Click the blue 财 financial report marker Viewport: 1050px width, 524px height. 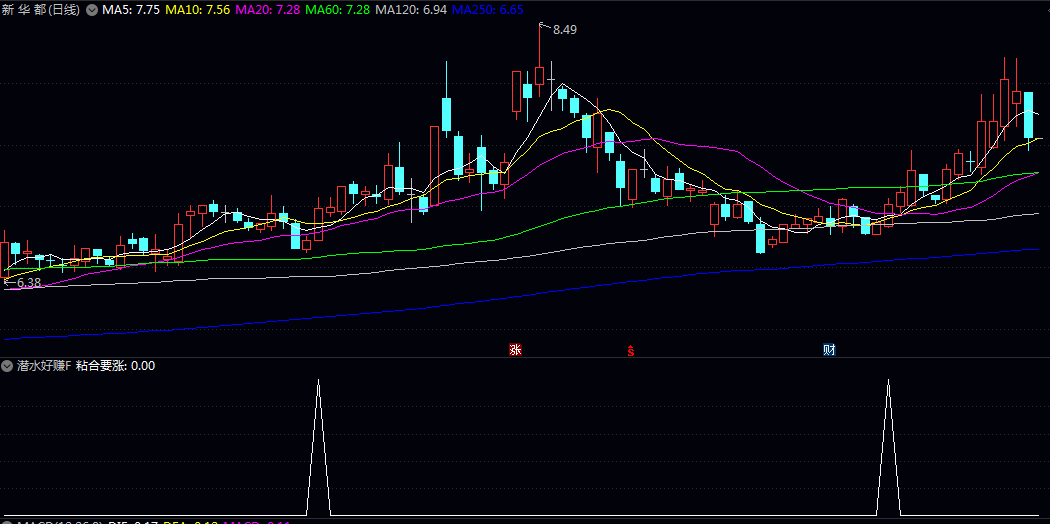829,350
